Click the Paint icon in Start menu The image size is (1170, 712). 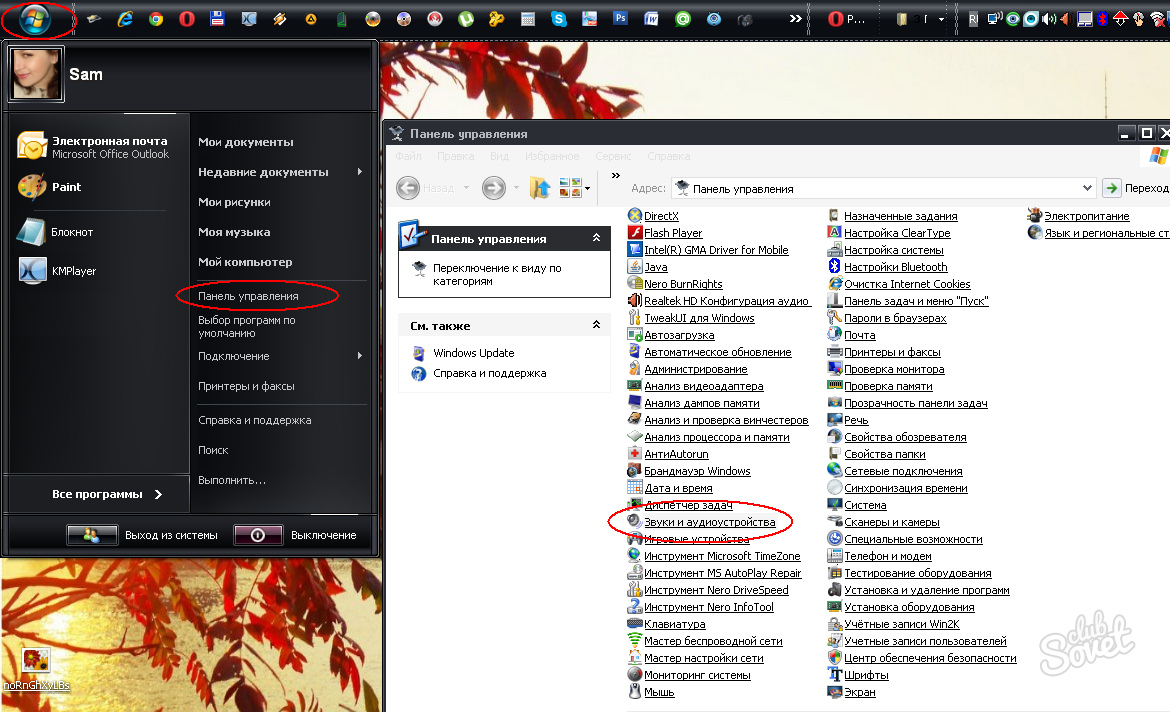pyautogui.click(x=32, y=187)
